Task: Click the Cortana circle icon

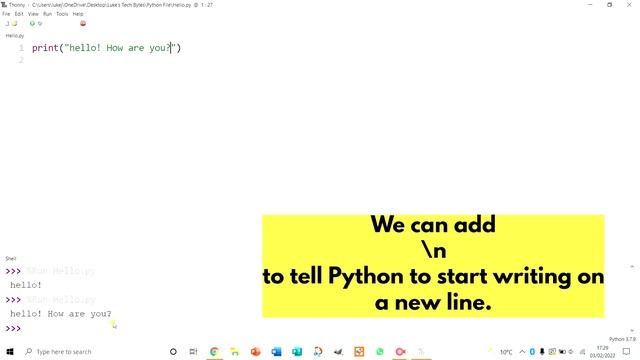Action: click(173, 351)
